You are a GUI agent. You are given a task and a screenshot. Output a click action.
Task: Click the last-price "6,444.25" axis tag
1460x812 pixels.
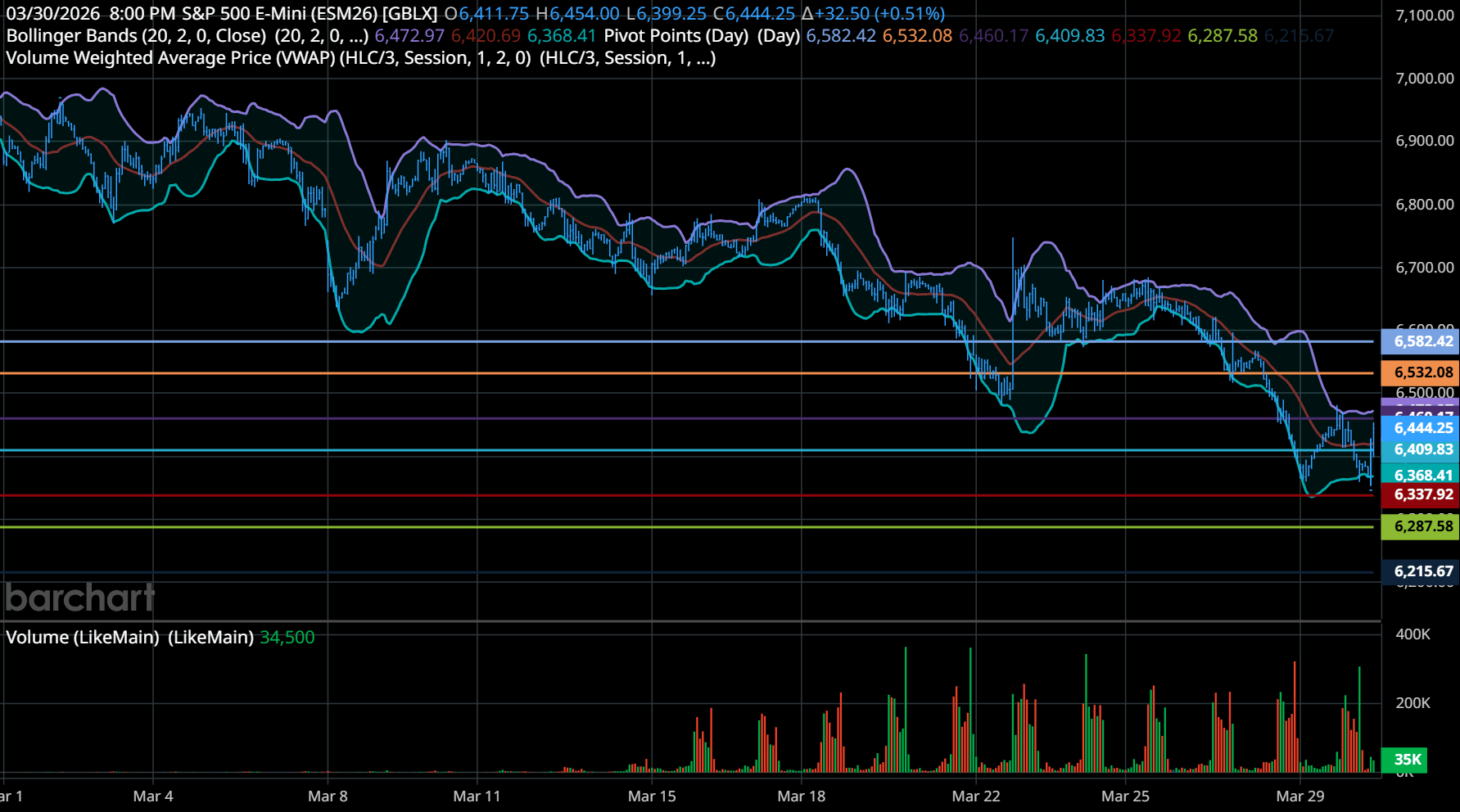(1420, 427)
